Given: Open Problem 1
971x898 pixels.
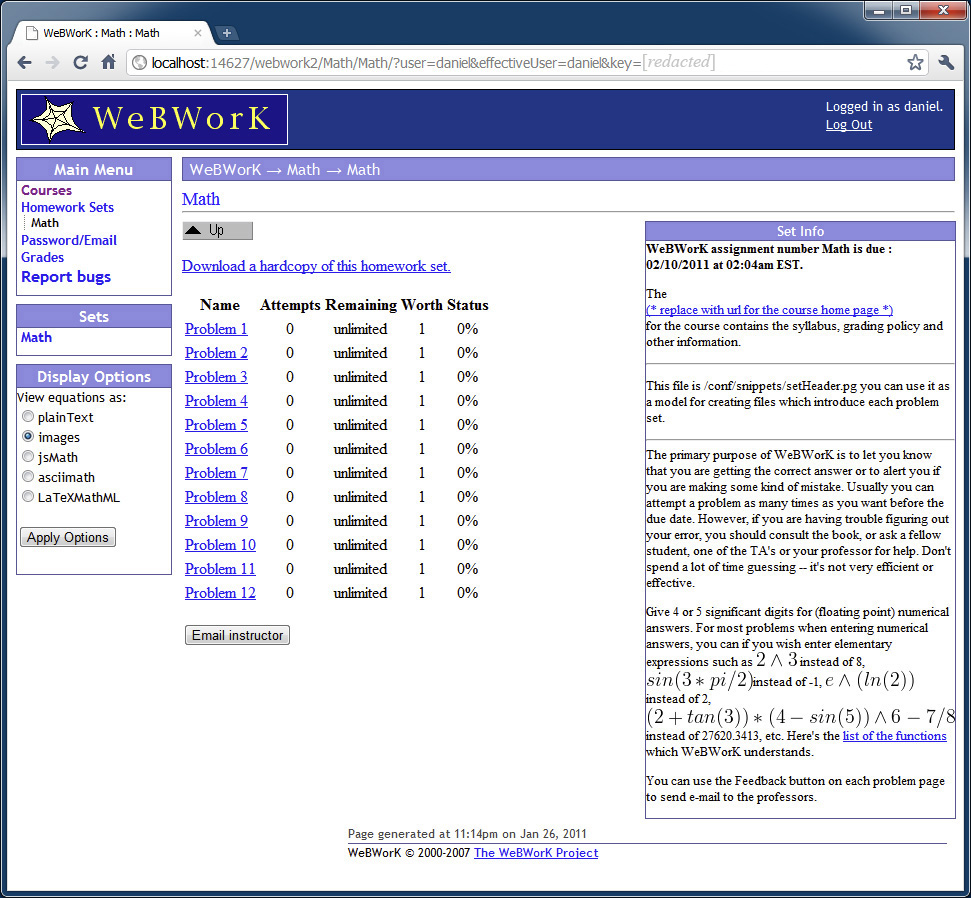Looking at the screenshot, I should coord(216,329).
